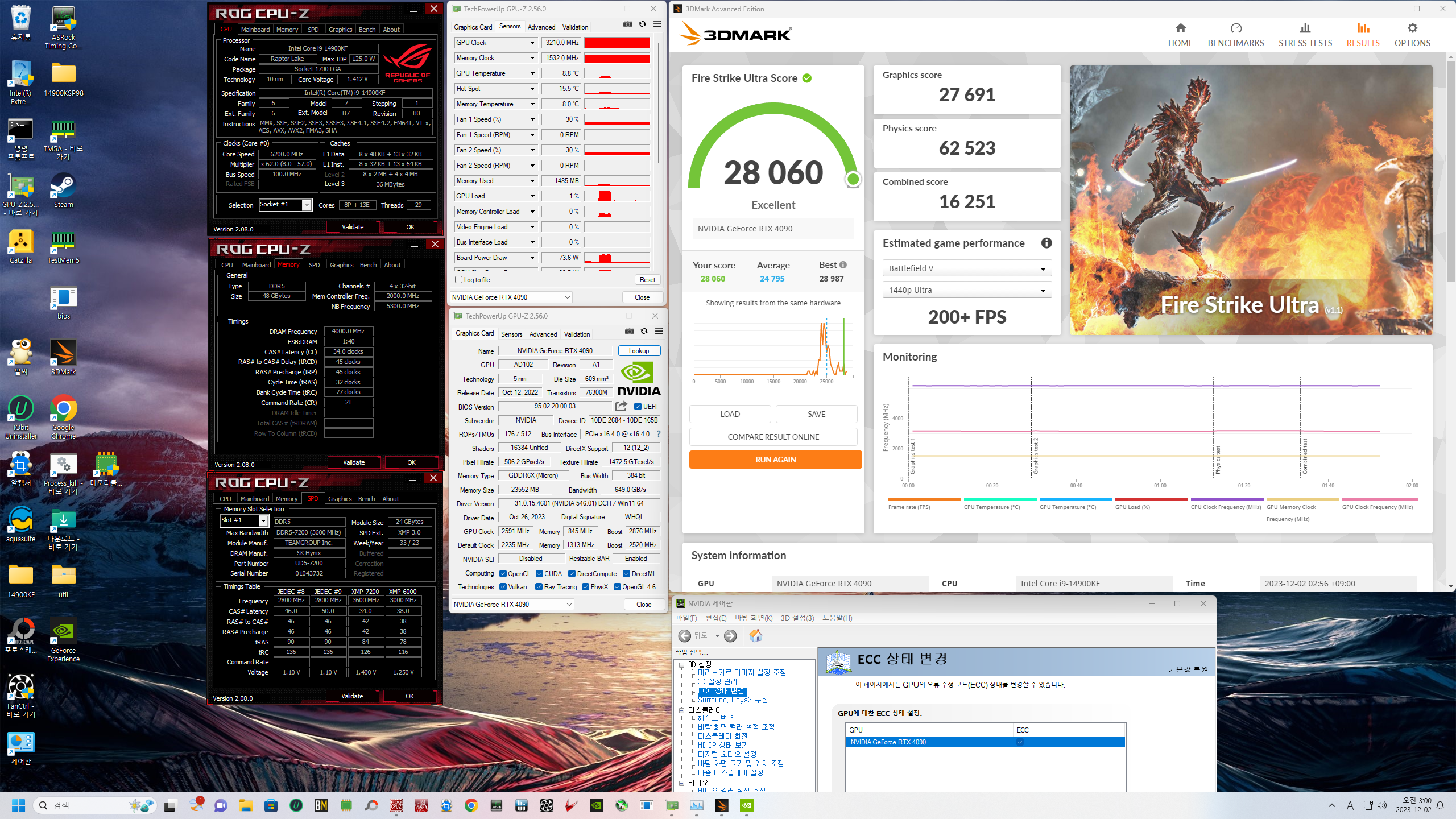Viewport: 1456px width, 819px height.
Task: Open Validation tab in GPU-Z Graphics Card window
Action: [x=577, y=334]
